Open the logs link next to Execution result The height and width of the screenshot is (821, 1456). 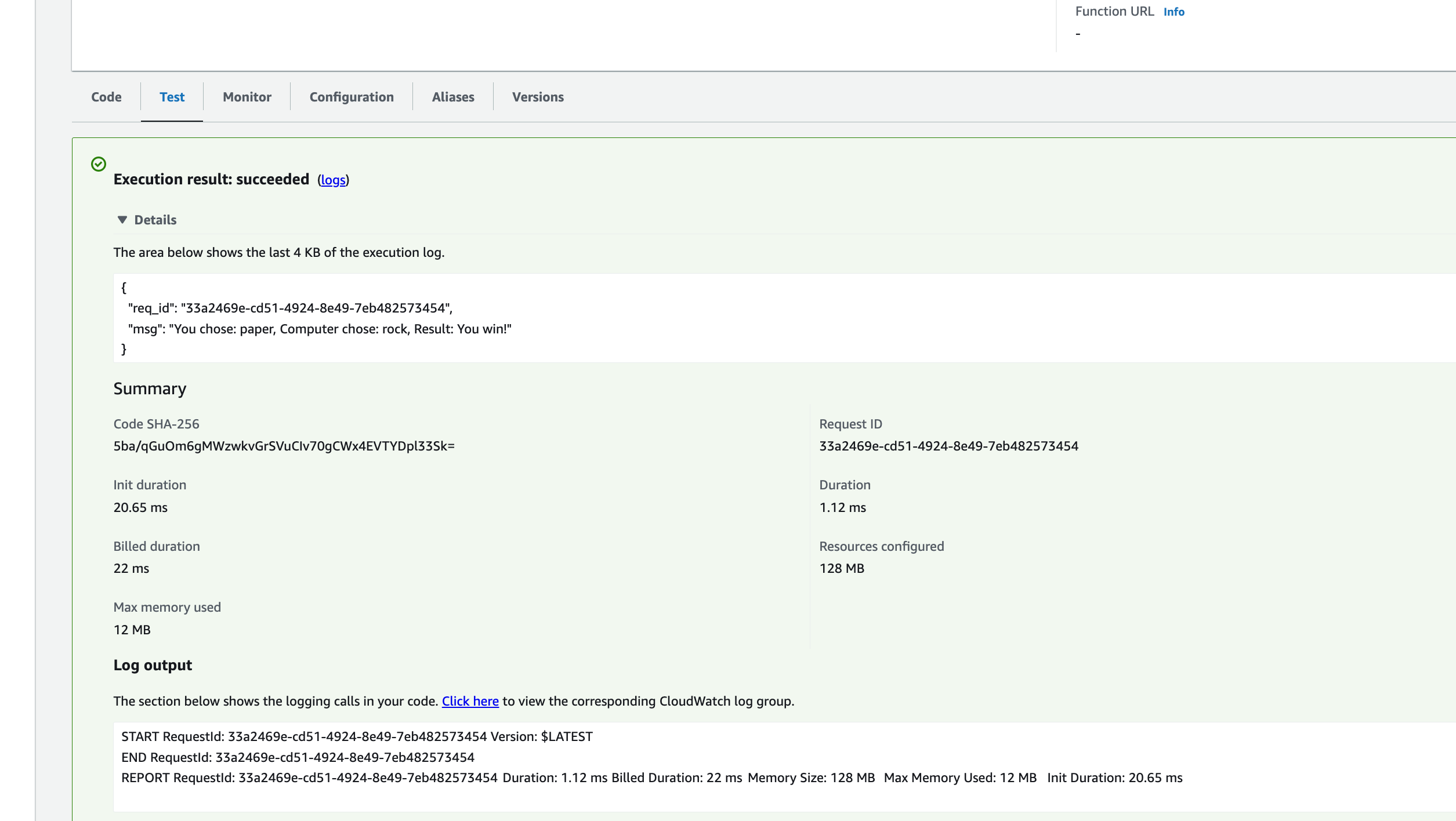333,180
